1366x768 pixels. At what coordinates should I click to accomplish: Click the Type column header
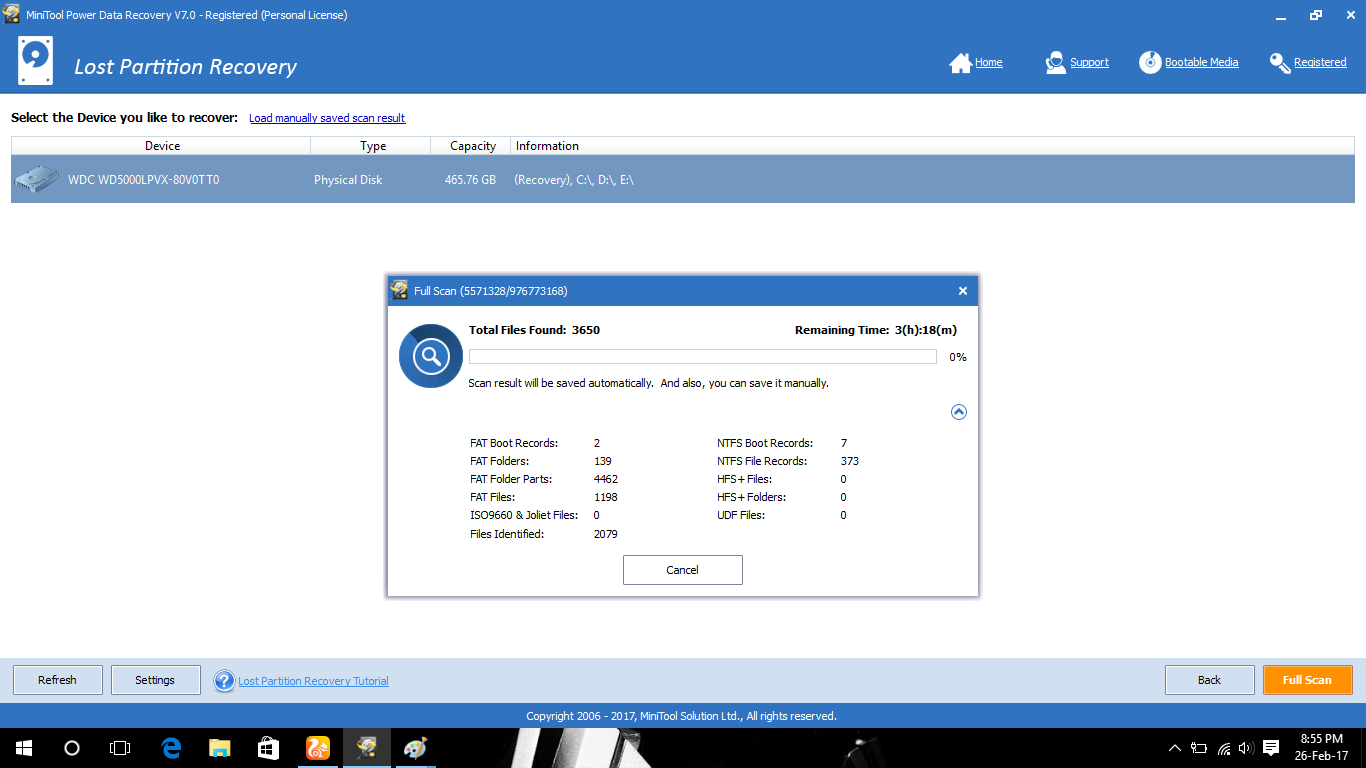pos(371,146)
